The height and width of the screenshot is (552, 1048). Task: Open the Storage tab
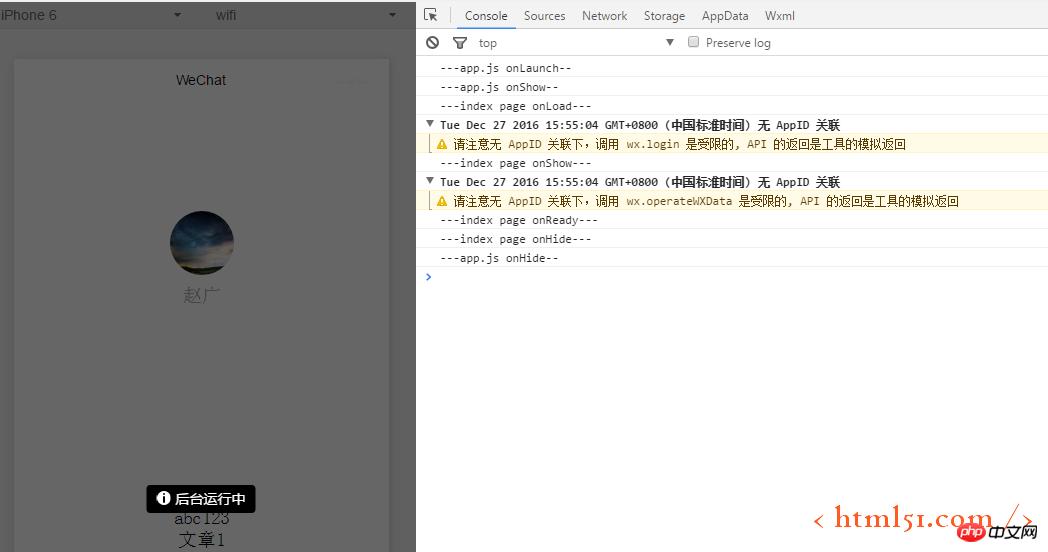coord(664,16)
